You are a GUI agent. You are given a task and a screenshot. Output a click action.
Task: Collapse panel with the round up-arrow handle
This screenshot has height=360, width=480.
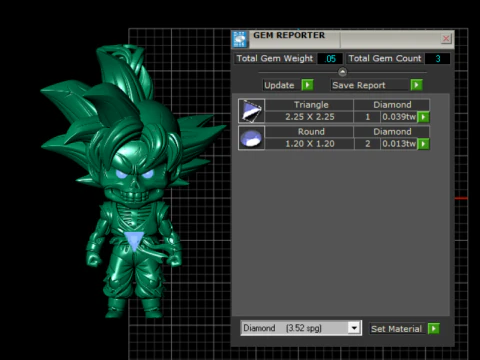(342, 72)
